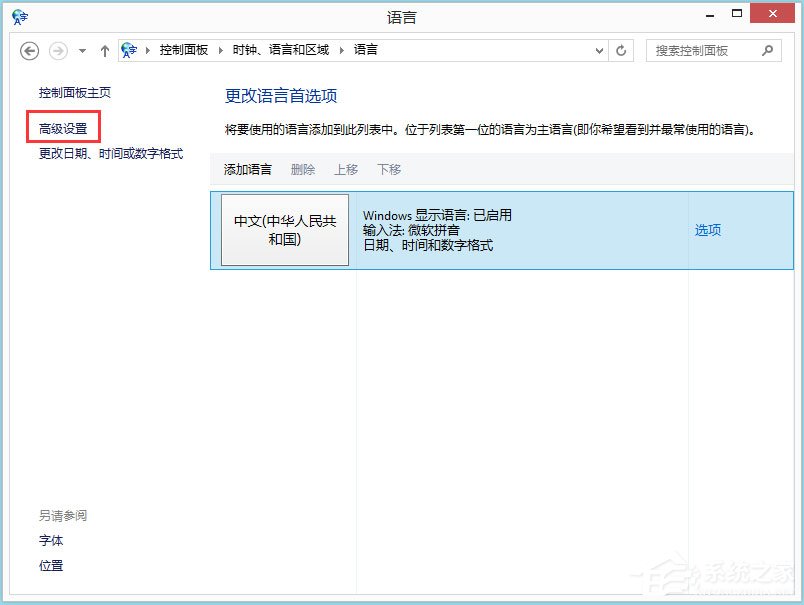Click the 下移 (Move down) command
Image resolution: width=804 pixels, height=605 pixels.
[389, 169]
